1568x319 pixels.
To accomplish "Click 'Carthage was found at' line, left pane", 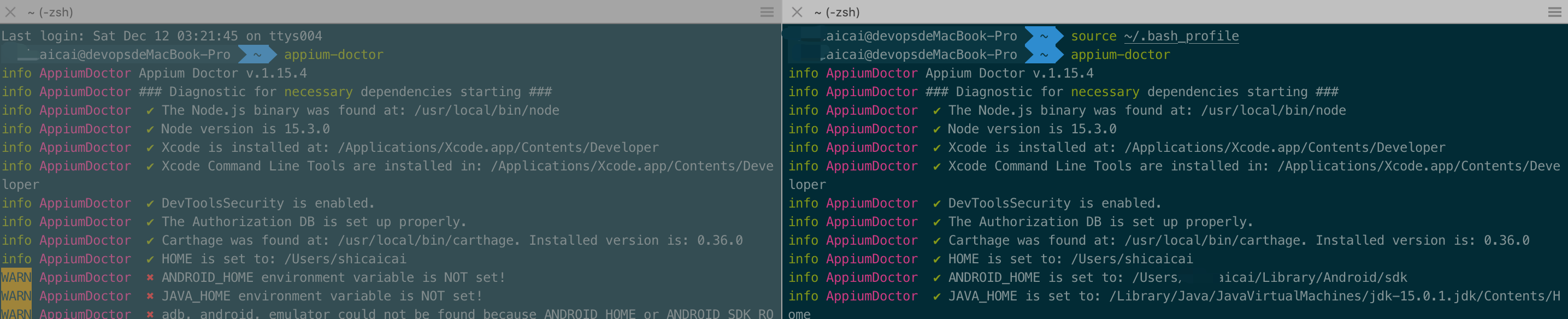I will (452, 240).
